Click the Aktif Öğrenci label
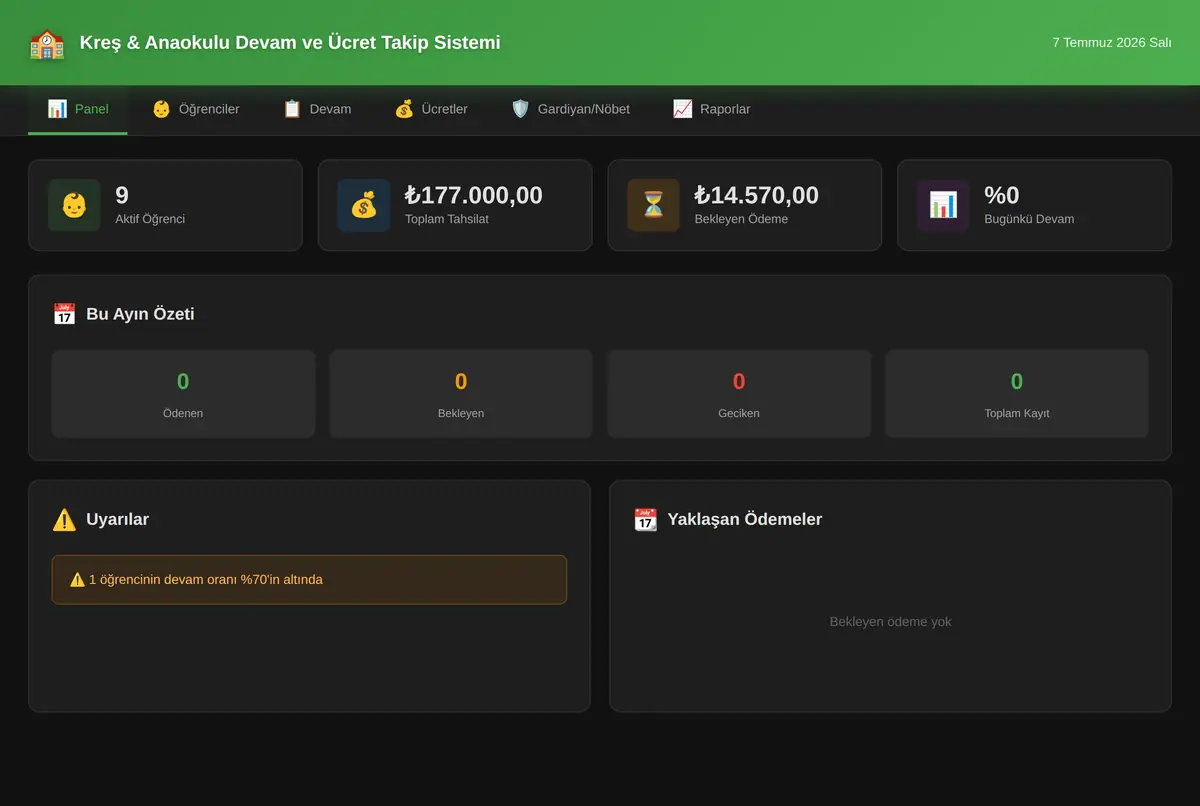 [150, 219]
